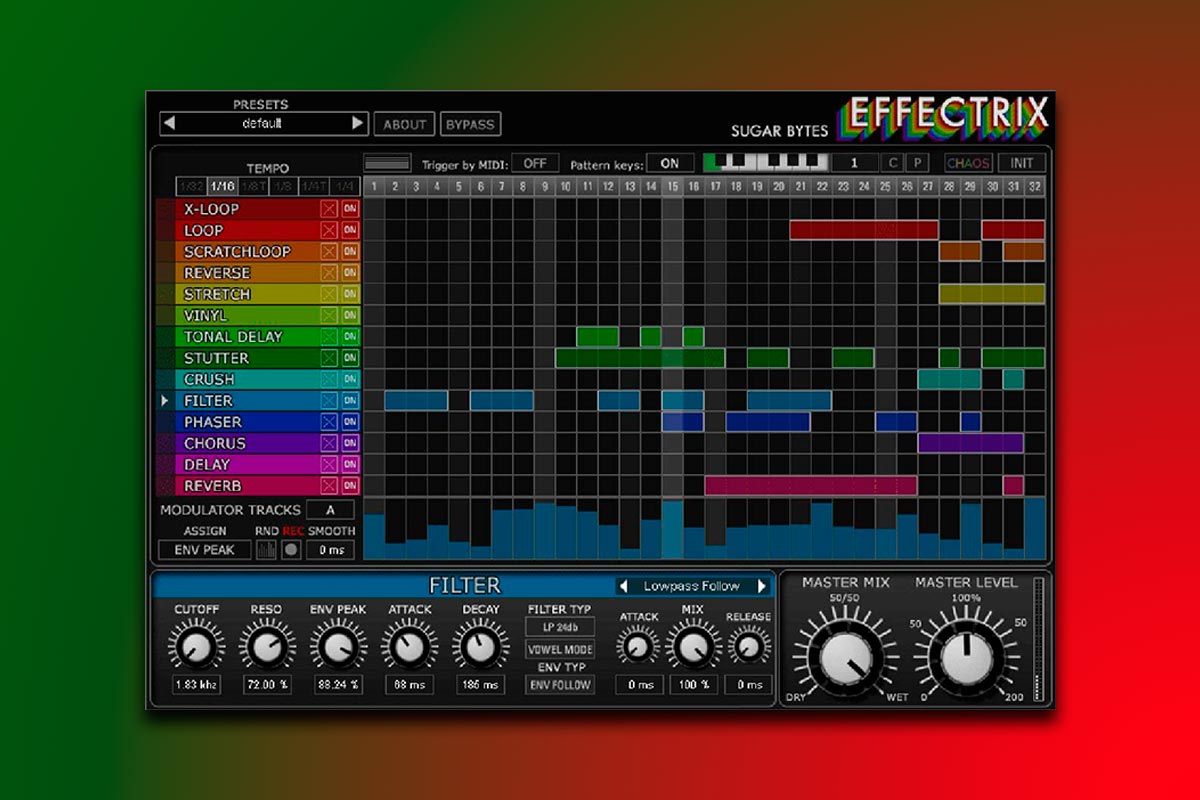The height and width of the screenshot is (800, 1200).
Task: Click the cutoff value field 1.83 khz
Action: [x=196, y=685]
